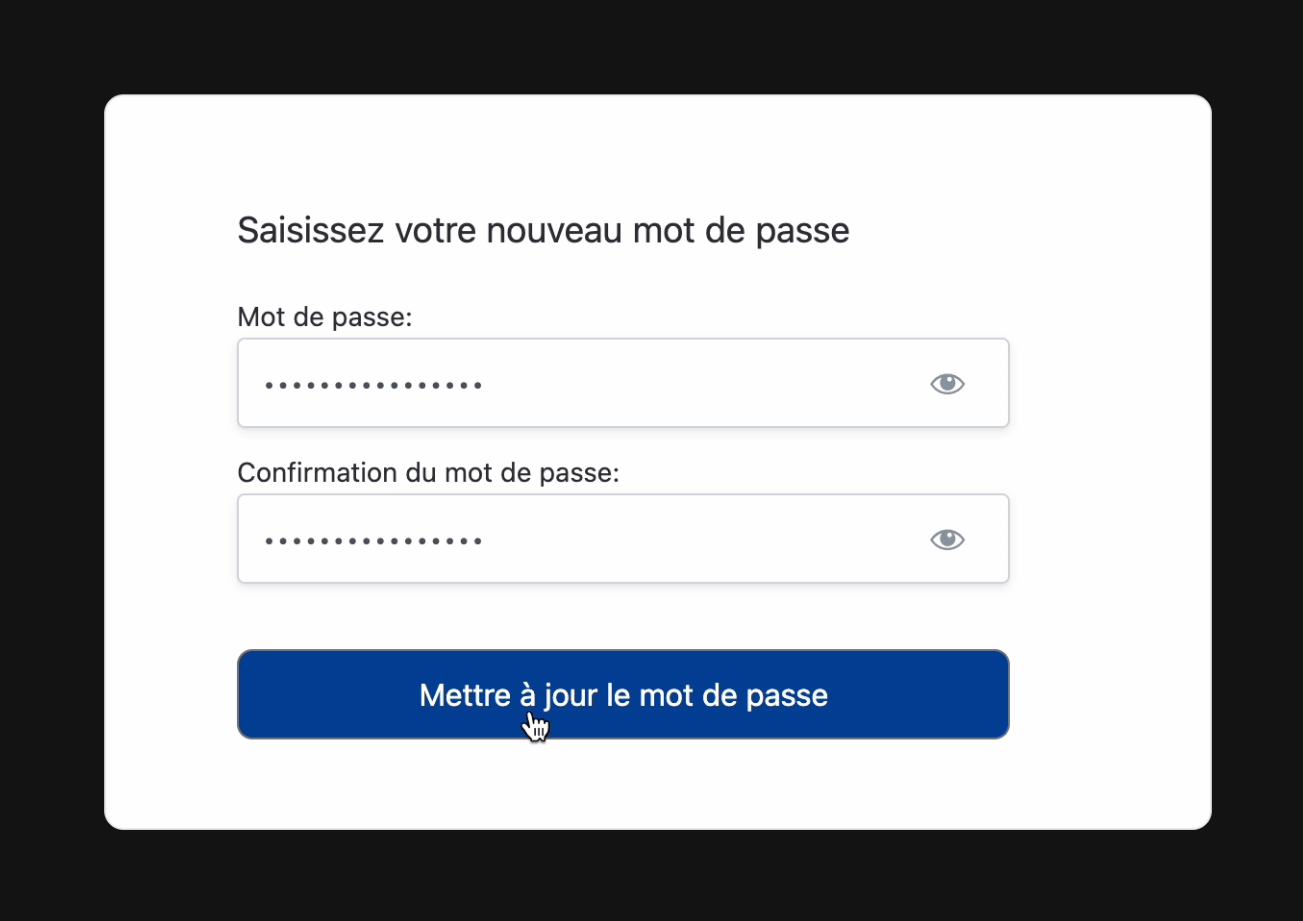Click the "Confirmation du mot de passe:" label

pyautogui.click(x=428, y=472)
